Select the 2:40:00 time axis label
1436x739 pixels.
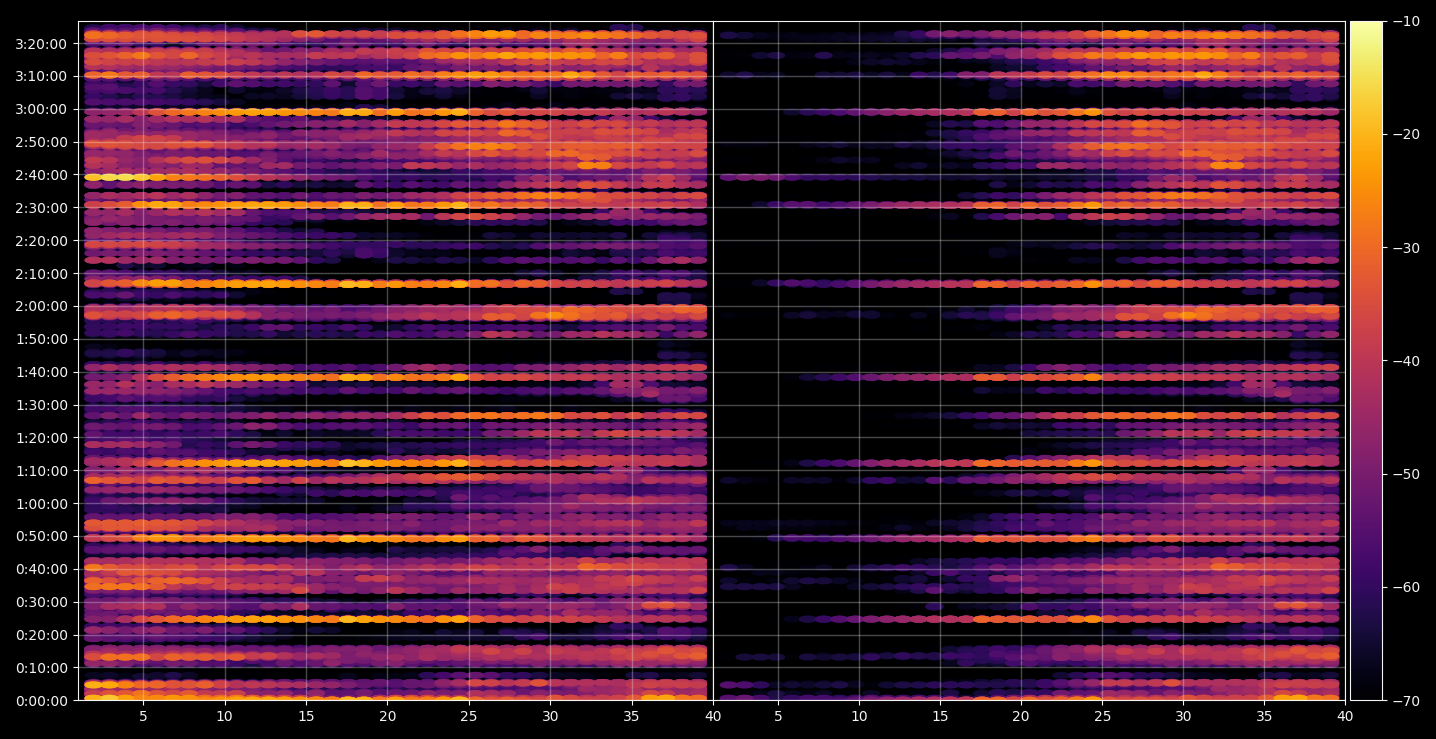43,175
